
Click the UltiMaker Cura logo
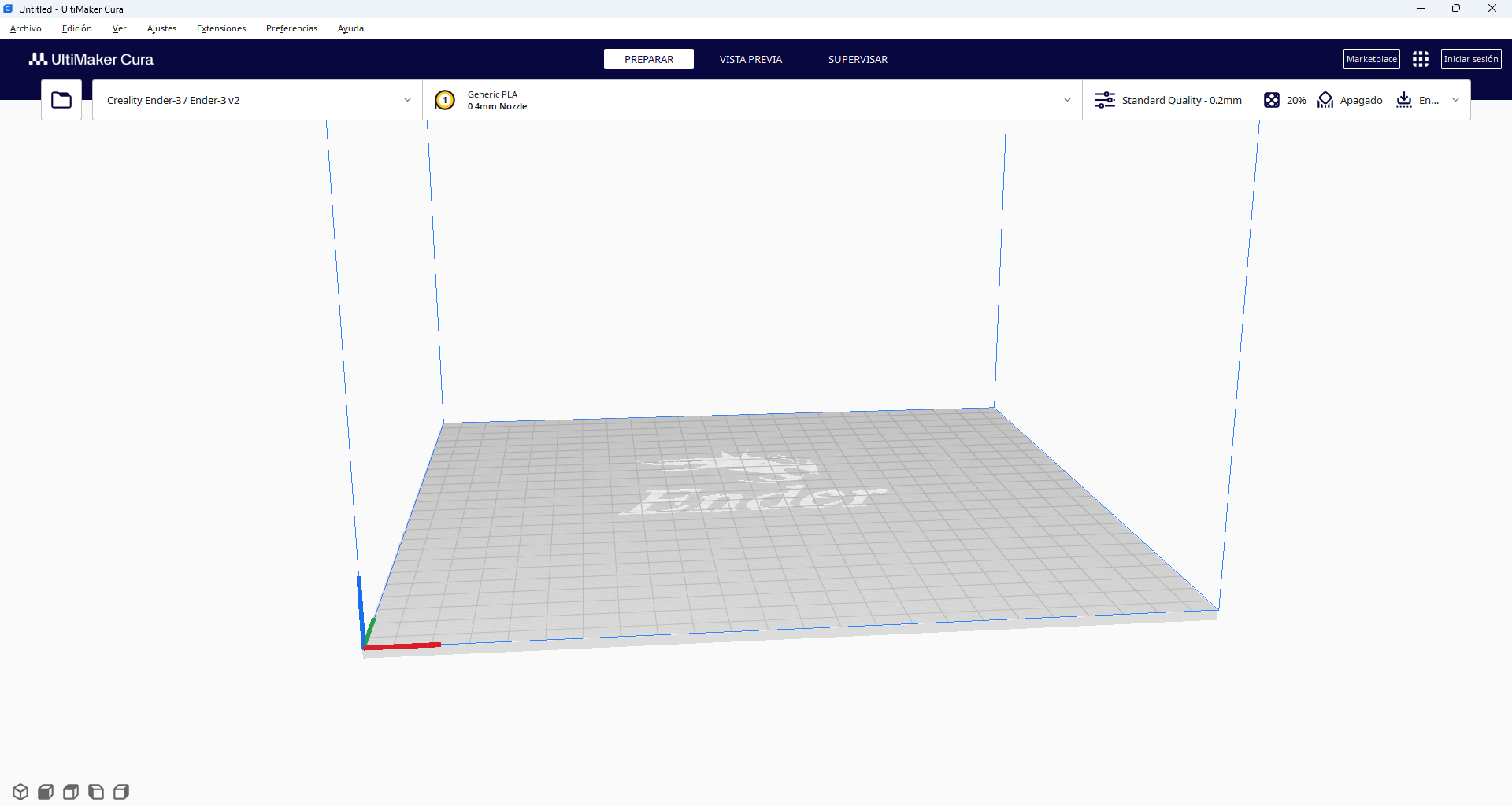tap(91, 59)
